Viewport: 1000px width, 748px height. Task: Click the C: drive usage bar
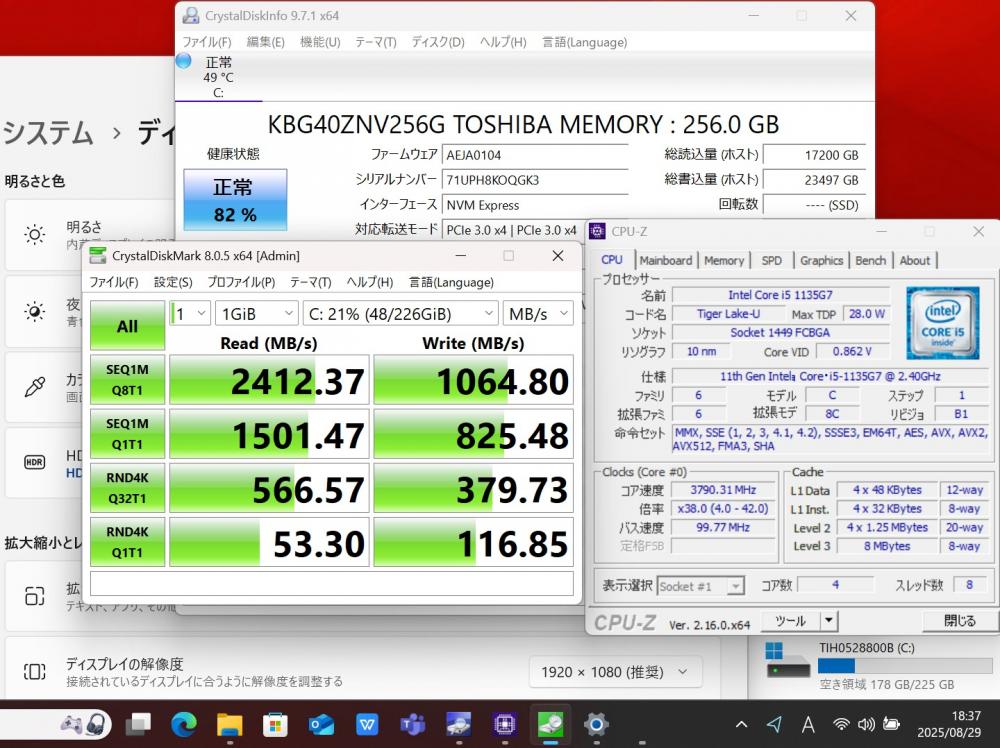point(906,666)
